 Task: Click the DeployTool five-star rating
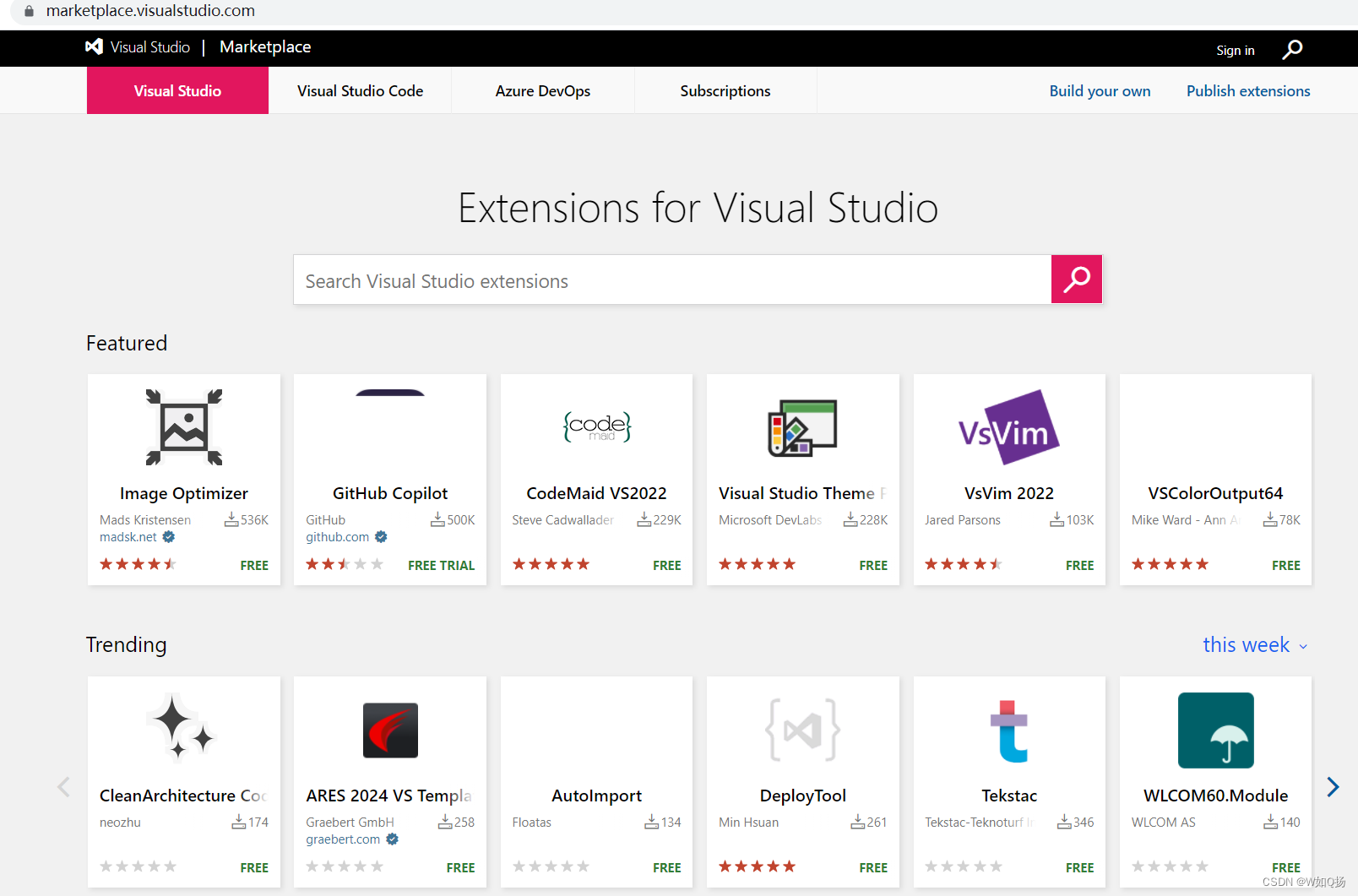(x=758, y=866)
